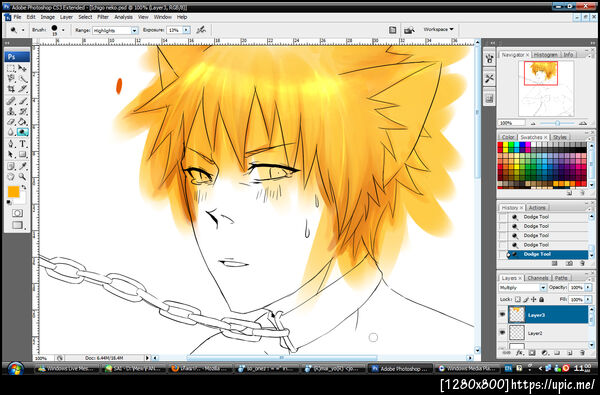Toggle lock all
This screenshot has height=395, width=600.
541,299
